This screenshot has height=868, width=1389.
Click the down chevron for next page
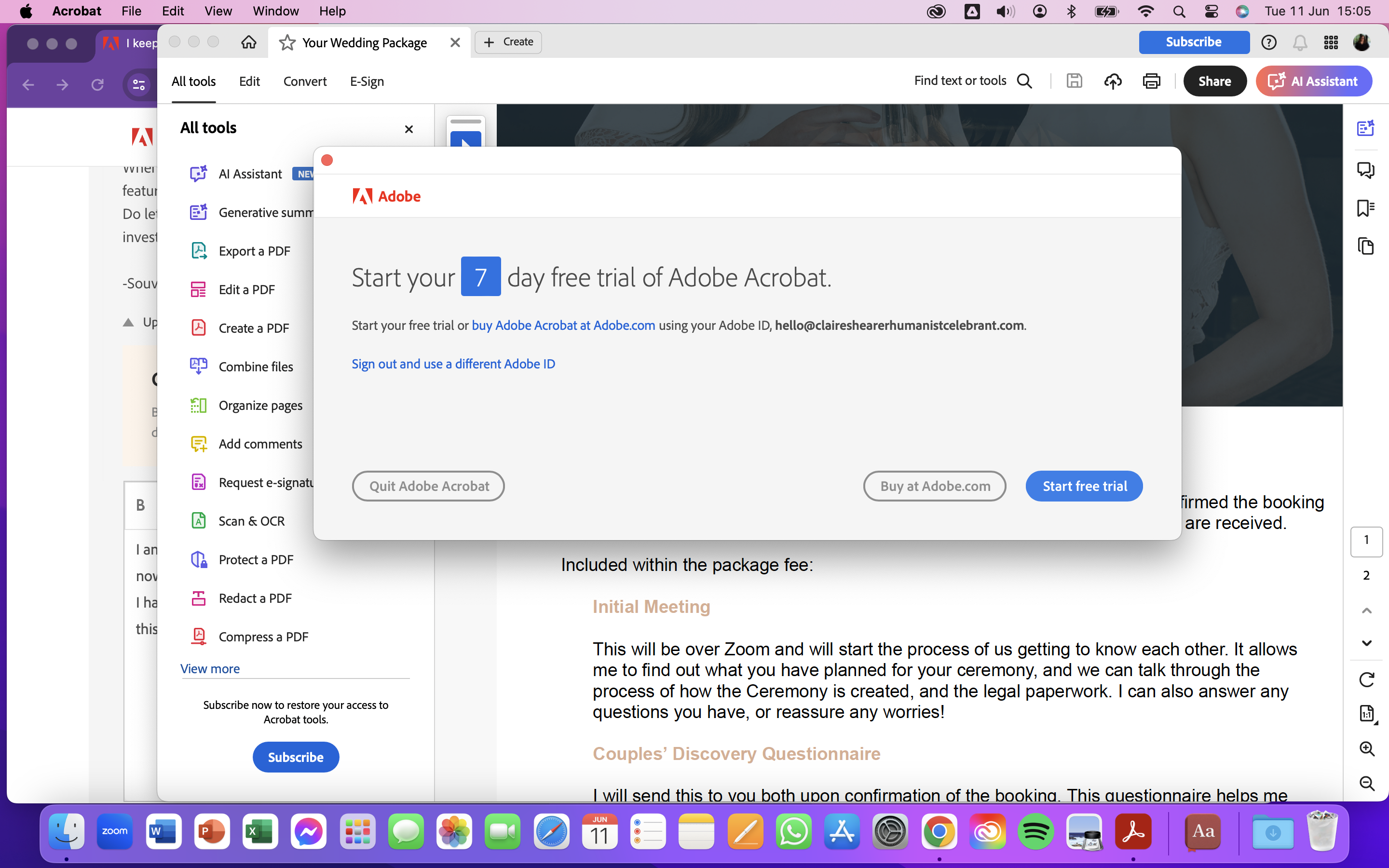point(1366,643)
